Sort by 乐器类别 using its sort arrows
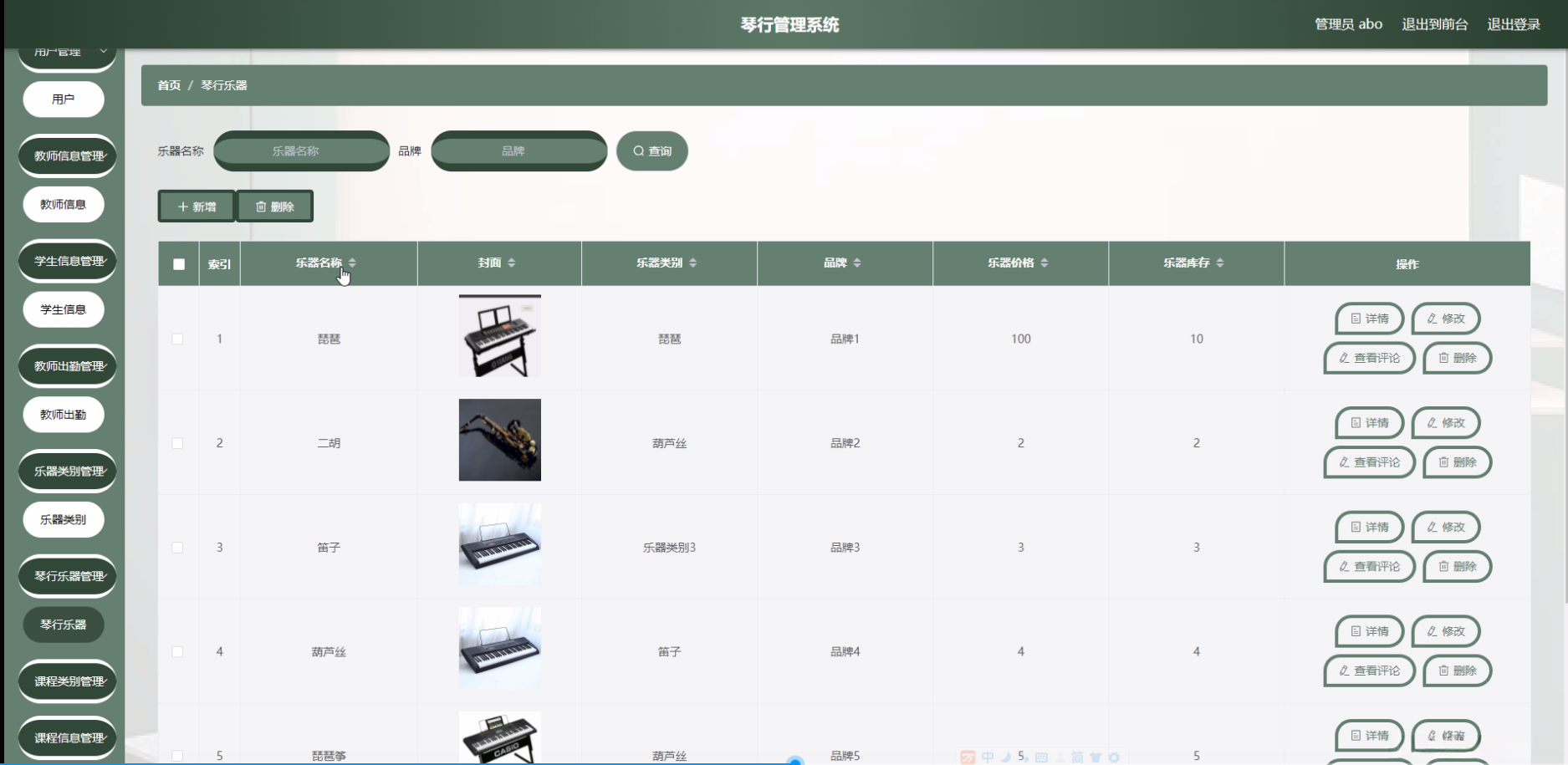 (x=692, y=263)
